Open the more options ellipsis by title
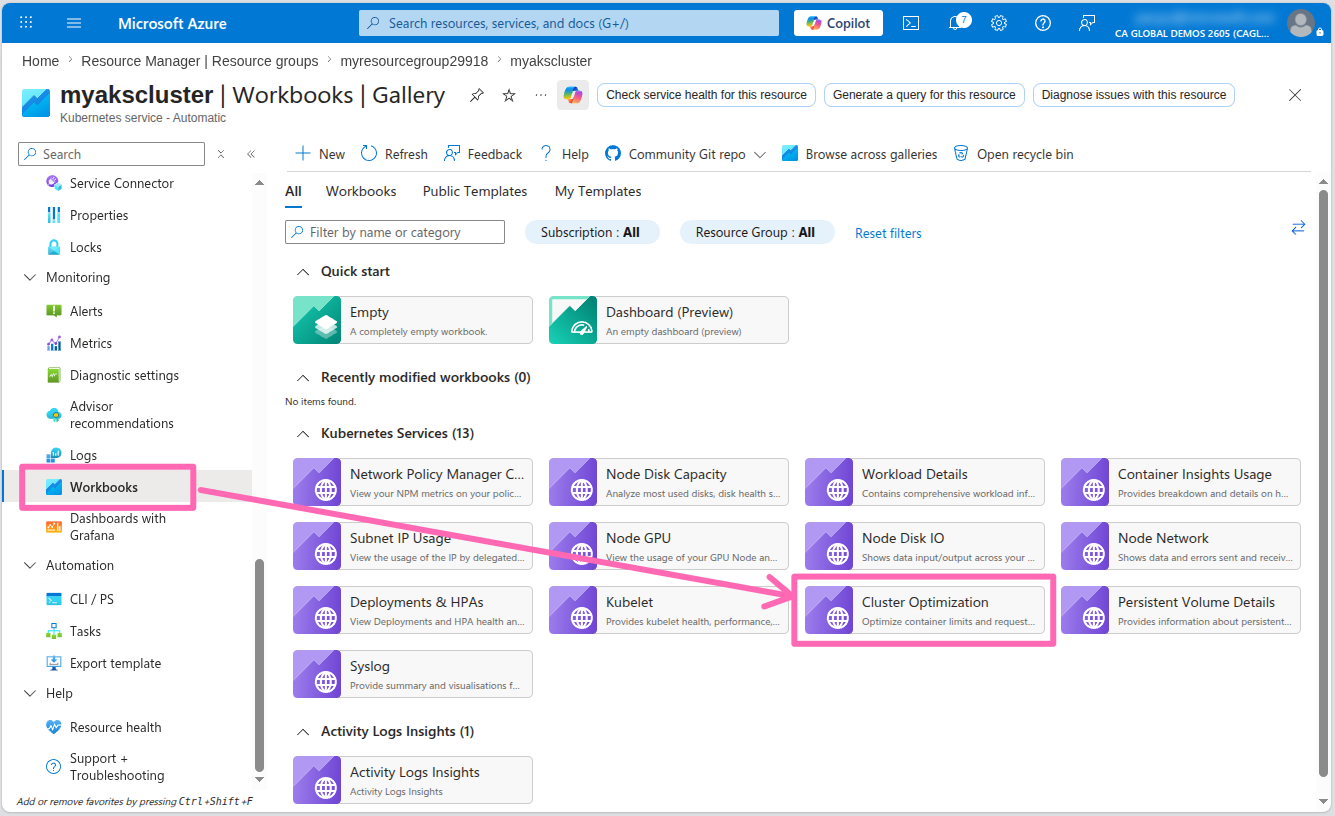This screenshot has width=1335, height=816. pyautogui.click(x=541, y=95)
